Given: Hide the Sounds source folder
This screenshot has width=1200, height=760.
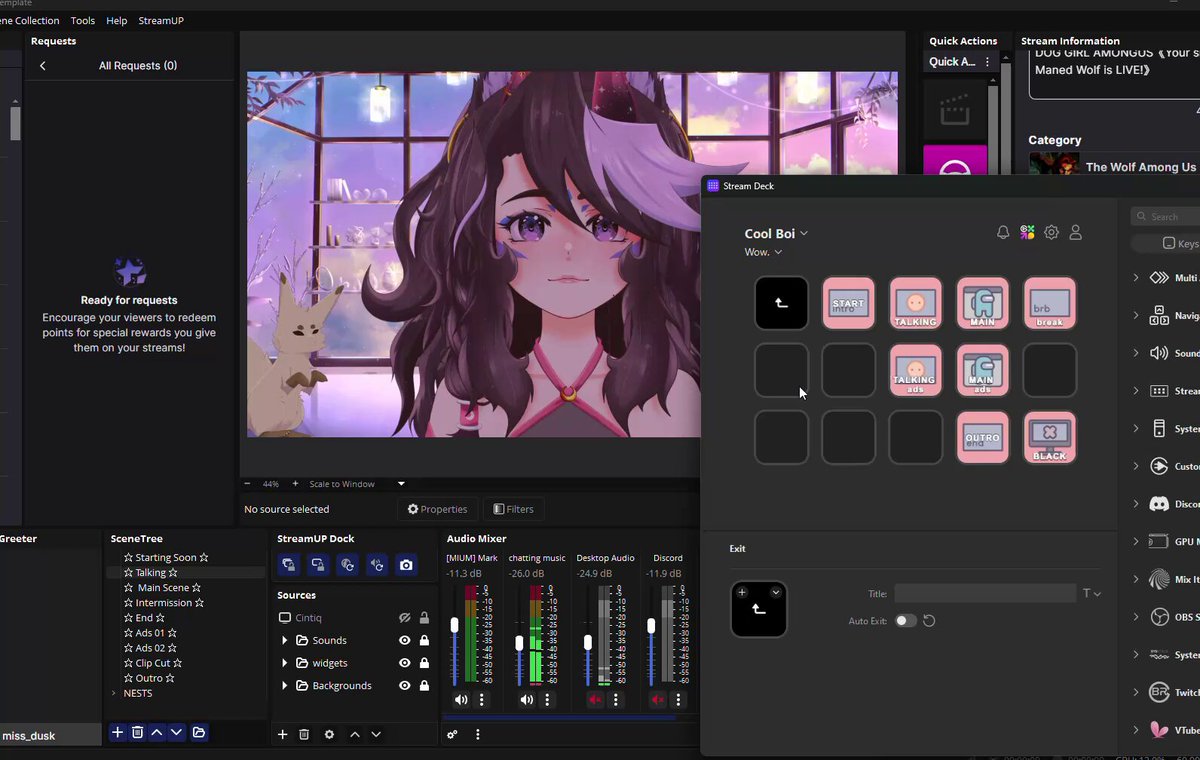Looking at the screenshot, I should pyautogui.click(x=405, y=640).
